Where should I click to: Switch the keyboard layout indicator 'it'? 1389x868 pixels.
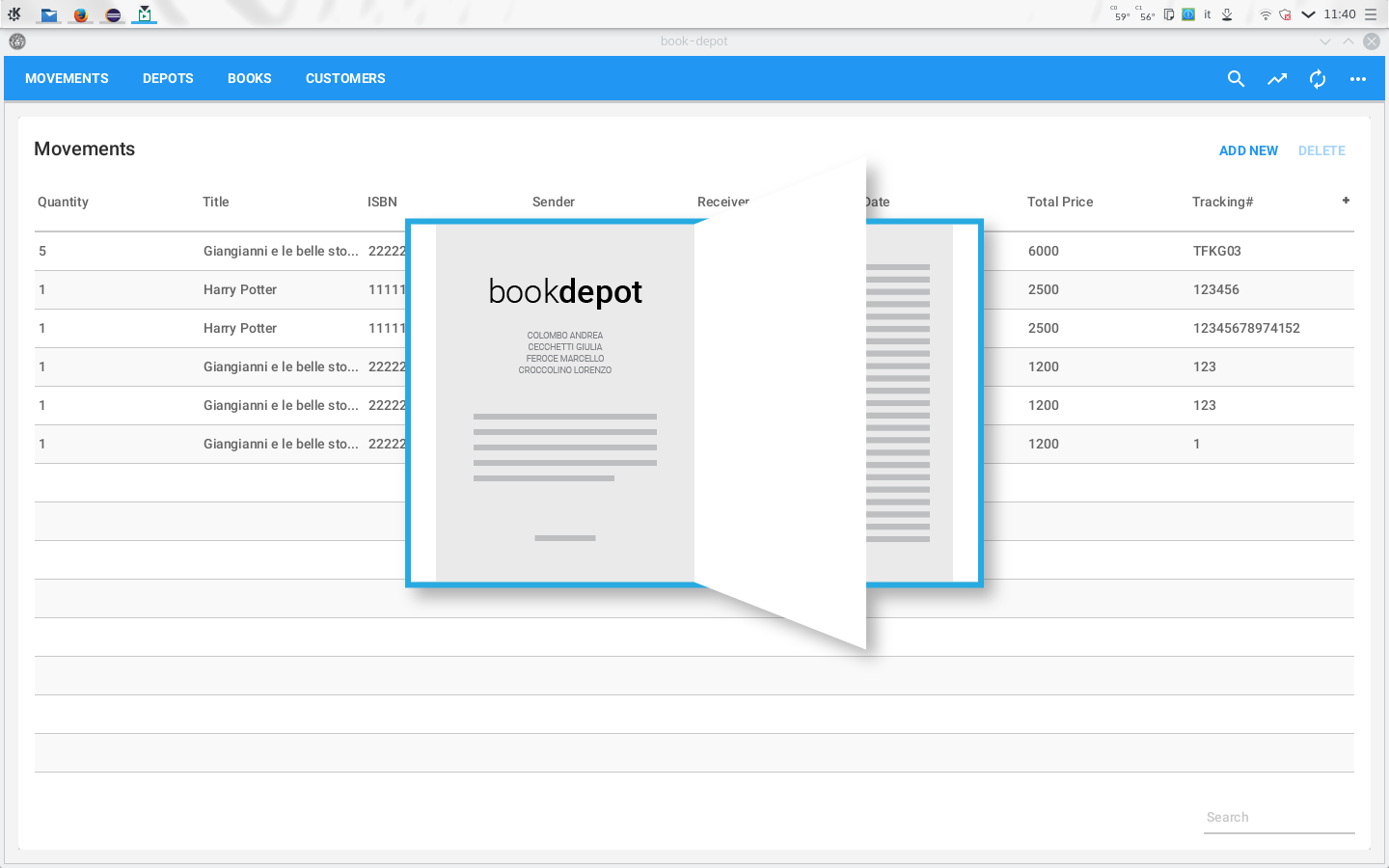coord(1207,14)
